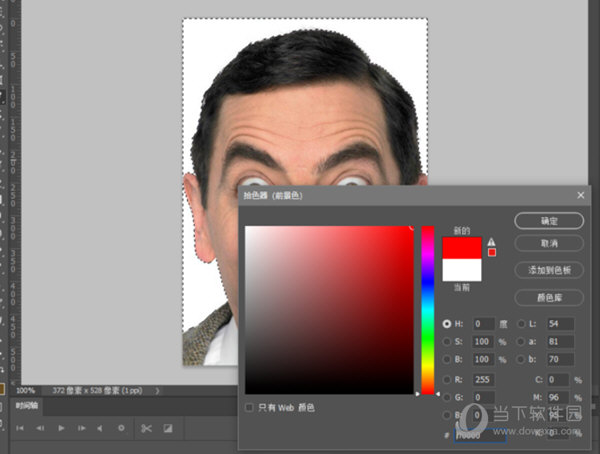Click the hex color input field
This screenshot has height=454, width=600.
coord(481,435)
